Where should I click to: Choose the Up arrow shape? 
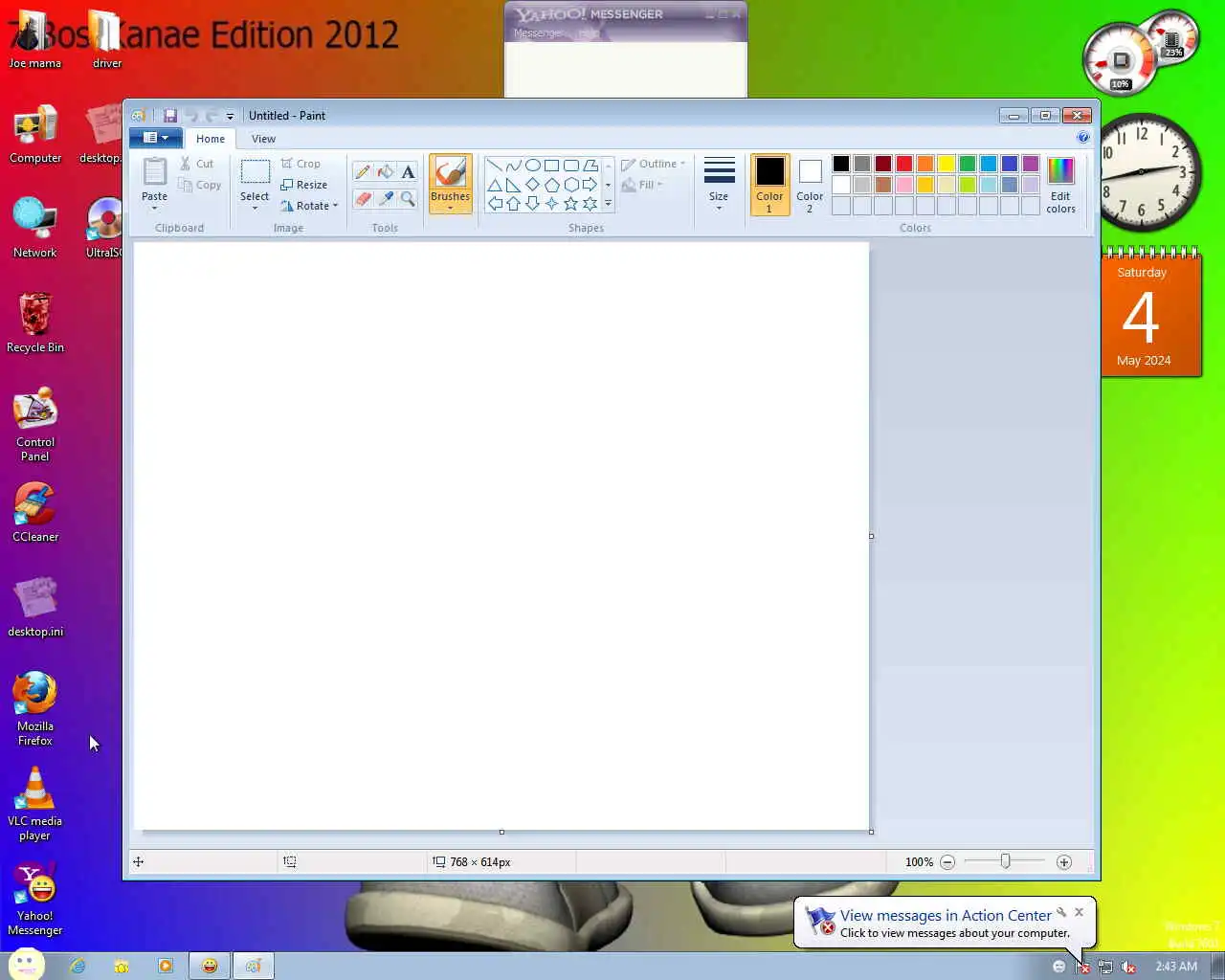tap(514, 204)
